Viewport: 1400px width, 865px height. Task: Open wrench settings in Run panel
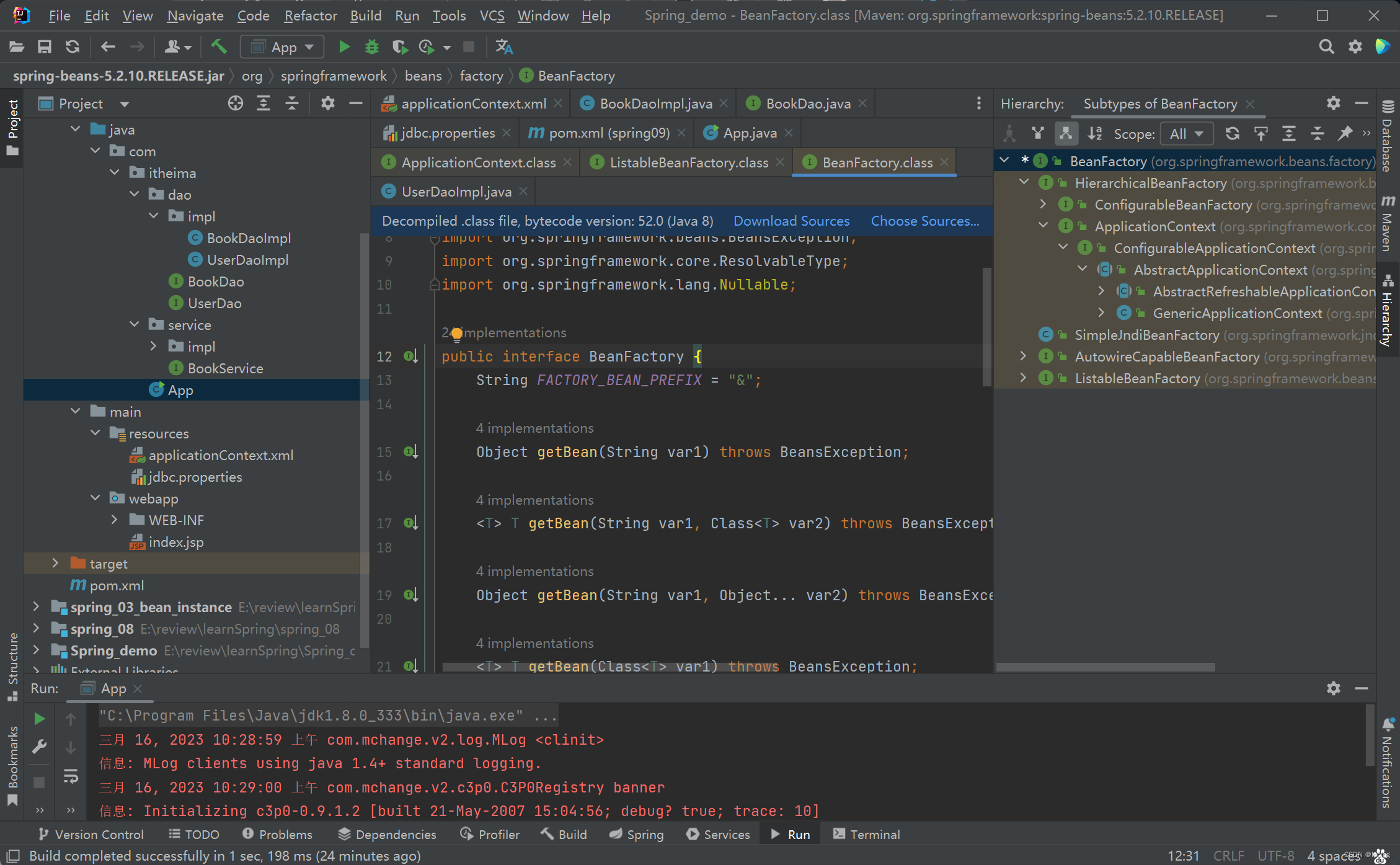(39, 747)
